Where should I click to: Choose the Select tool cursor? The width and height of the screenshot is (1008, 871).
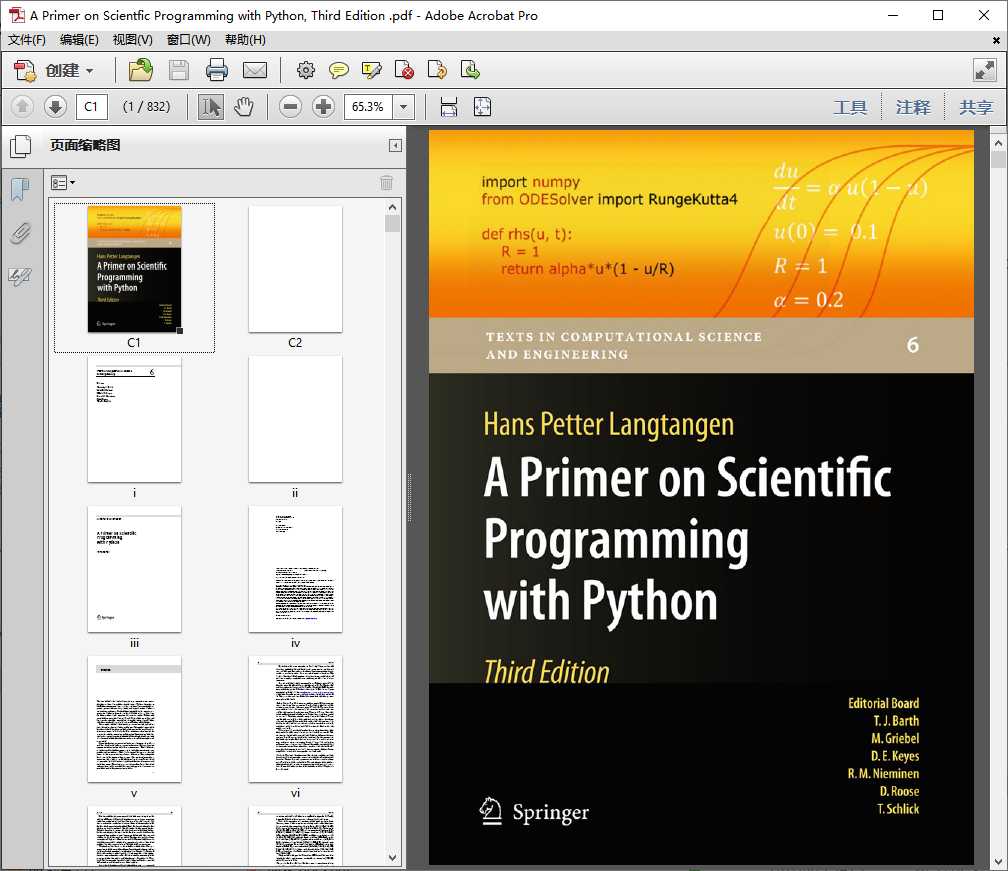[210, 107]
